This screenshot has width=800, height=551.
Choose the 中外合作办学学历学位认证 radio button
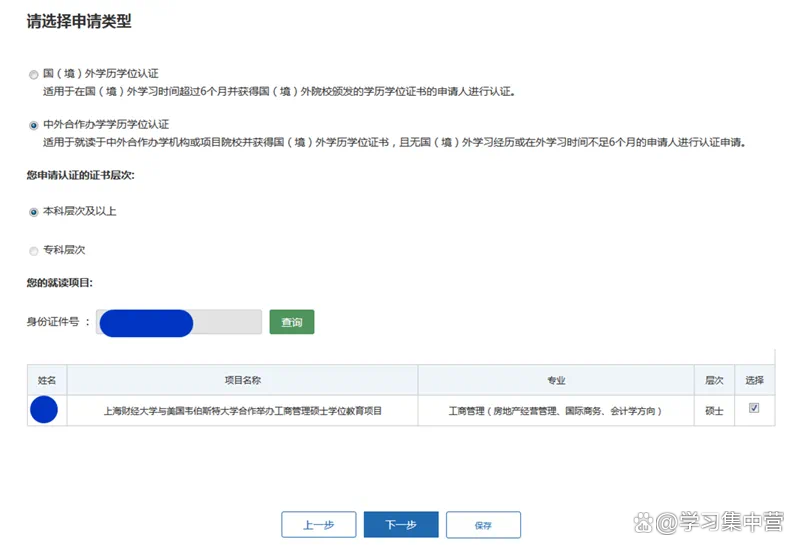pyautogui.click(x=34, y=125)
